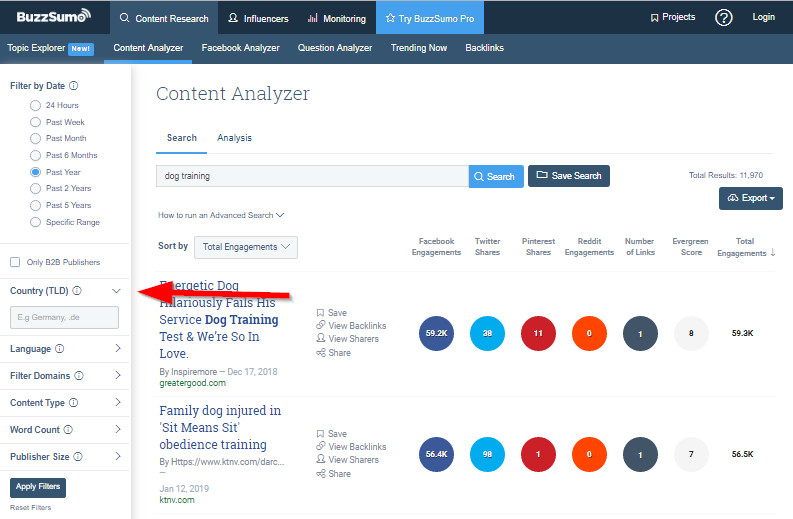
Task: Open the greatergood.com domain link
Action: (193, 383)
